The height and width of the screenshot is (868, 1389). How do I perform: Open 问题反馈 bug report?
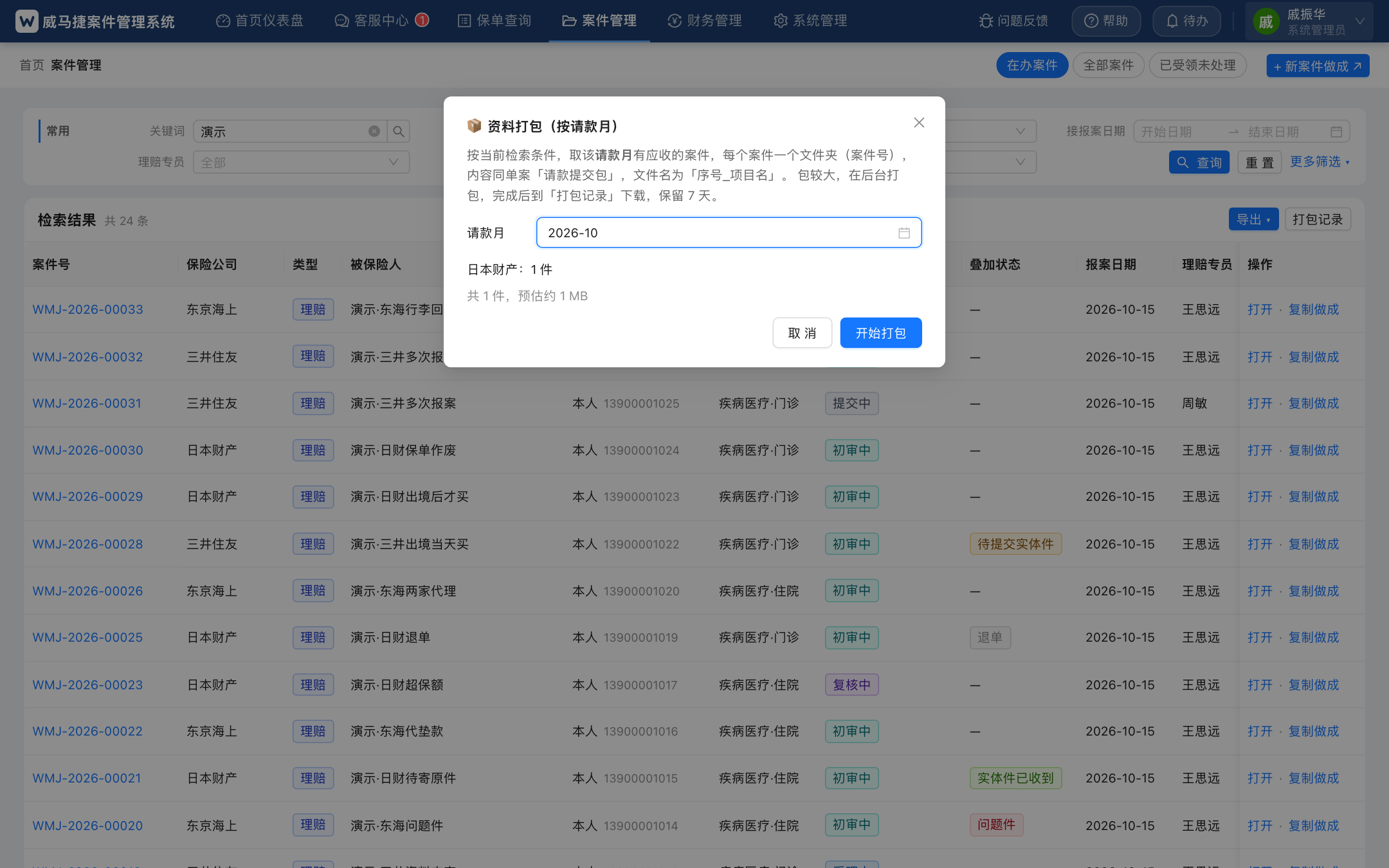point(1013,21)
